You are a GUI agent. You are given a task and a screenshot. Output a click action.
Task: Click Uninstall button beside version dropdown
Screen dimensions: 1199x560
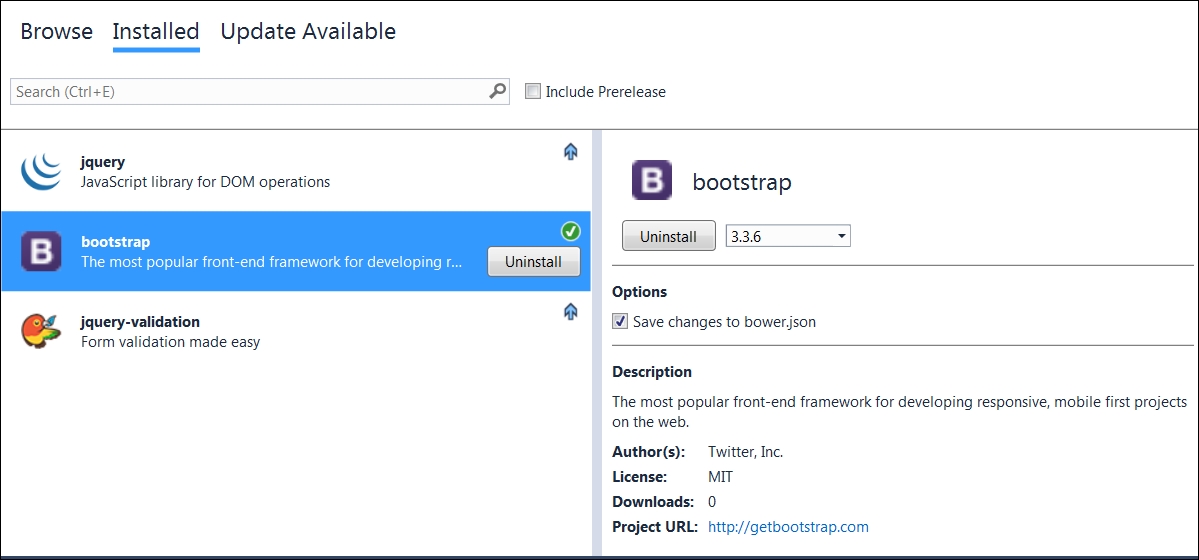click(668, 236)
